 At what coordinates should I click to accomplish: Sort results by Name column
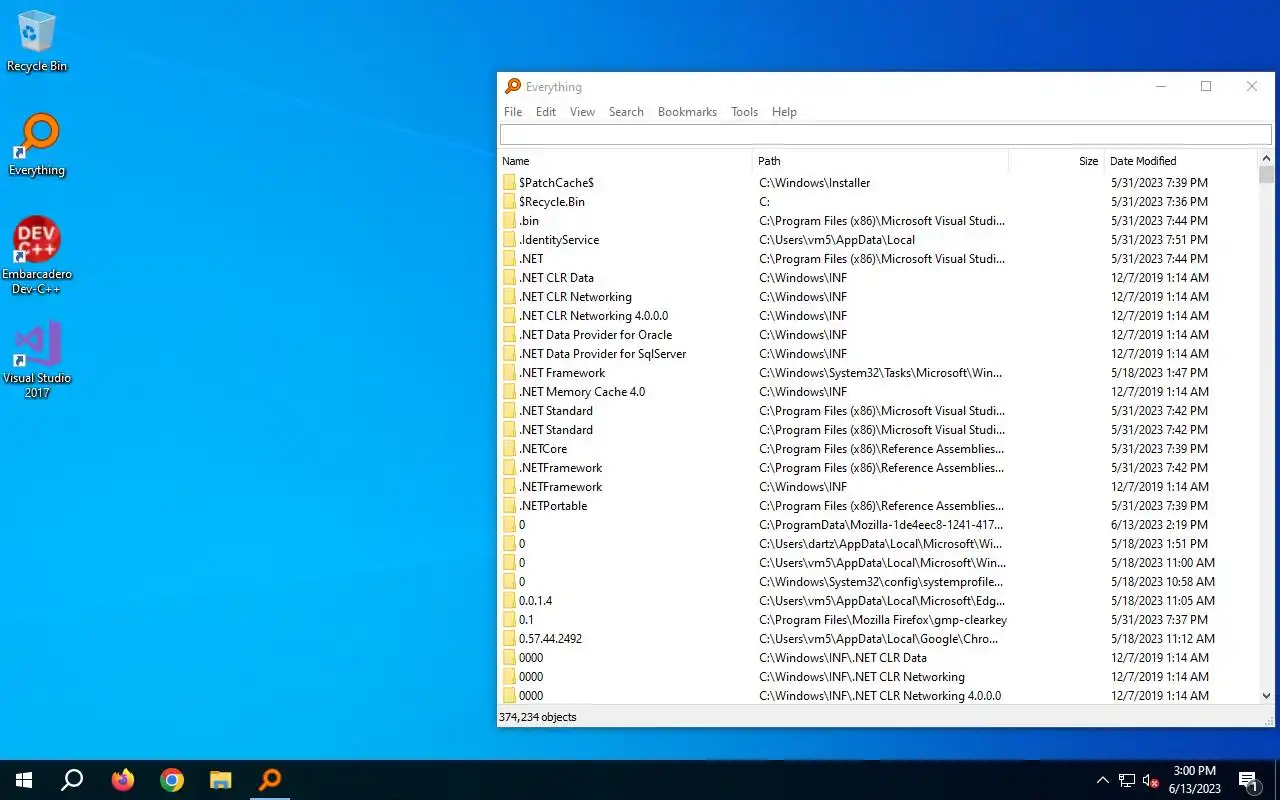point(626,161)
